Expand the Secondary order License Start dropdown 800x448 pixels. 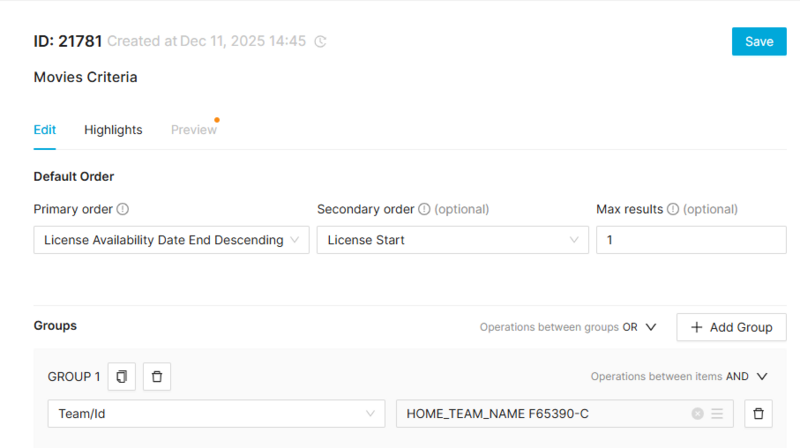point(452,240)
